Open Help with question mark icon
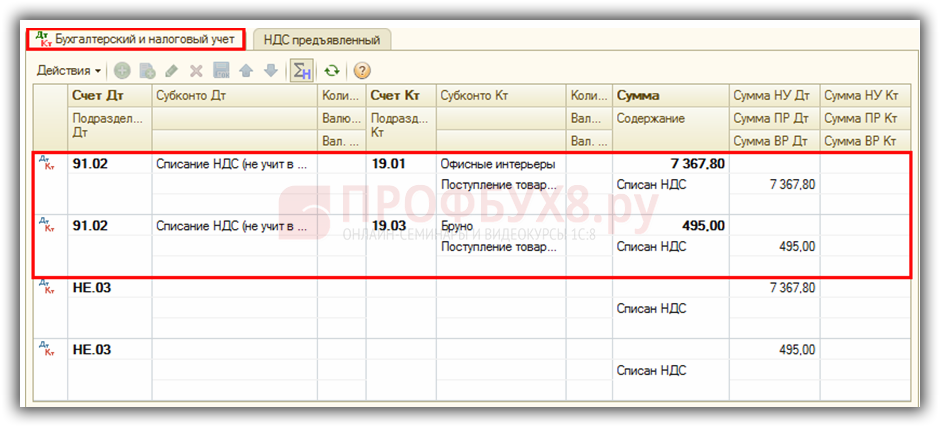The image size is (940, 427). click(x=362, y=71)
